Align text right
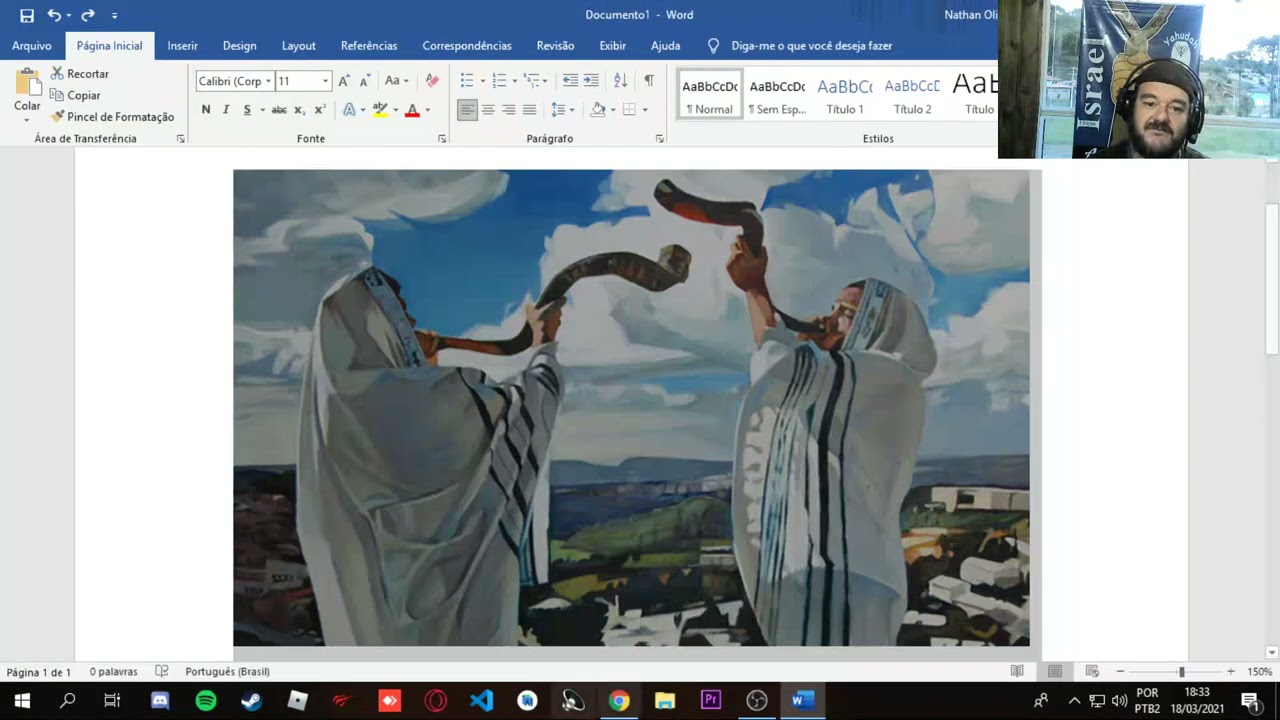 (x=509, y=110)
